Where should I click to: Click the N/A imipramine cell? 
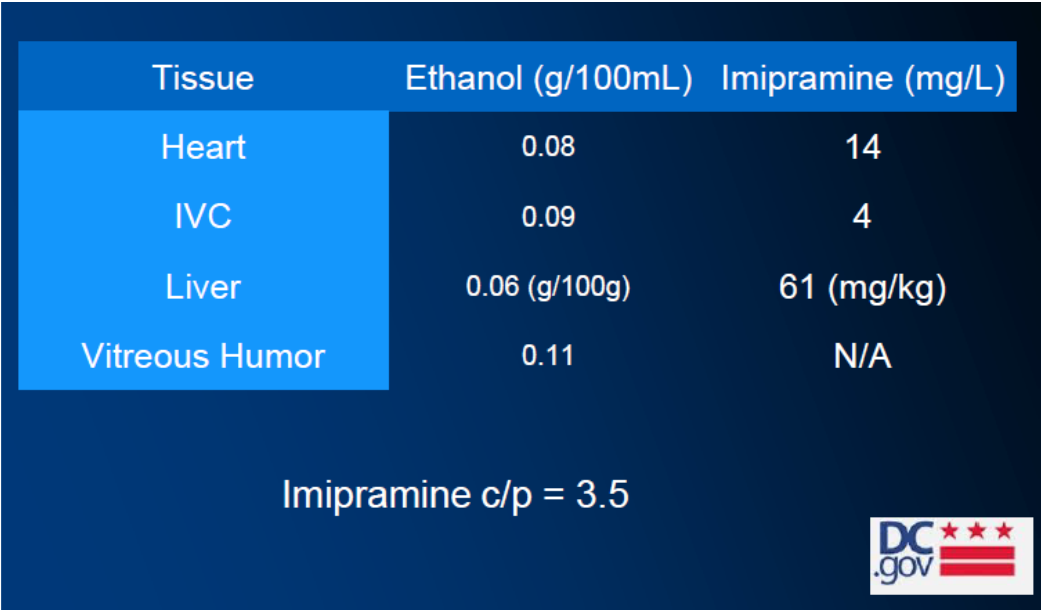pyautogui.click(x=862, y=357)
